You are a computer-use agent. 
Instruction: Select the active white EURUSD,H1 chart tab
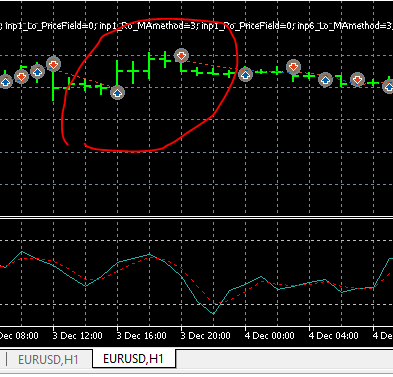[x=133, y=359]
